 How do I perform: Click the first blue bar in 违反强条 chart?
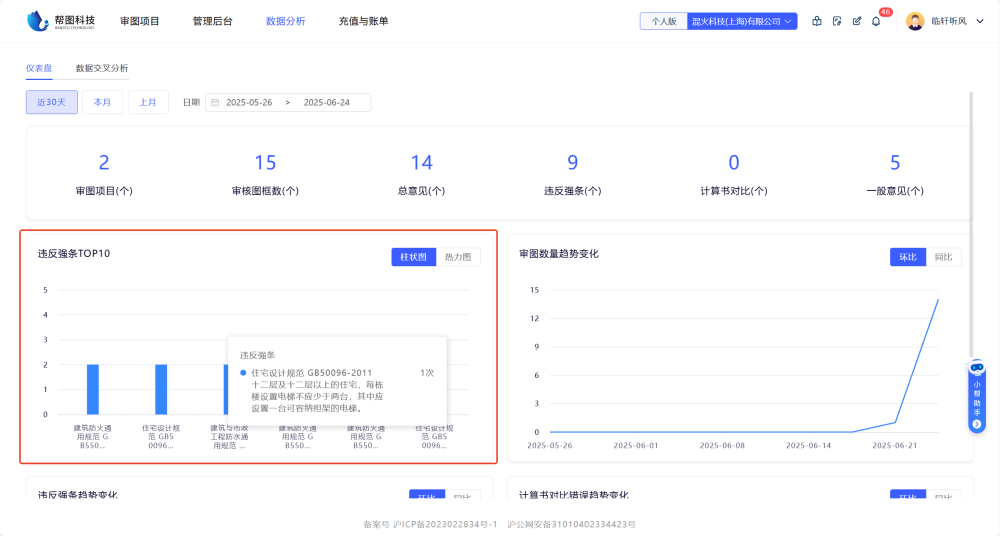93,389
